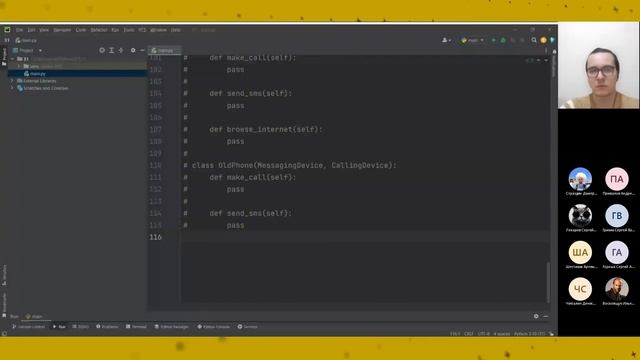Click Expand All icon in Project panel

pos(111,50)
